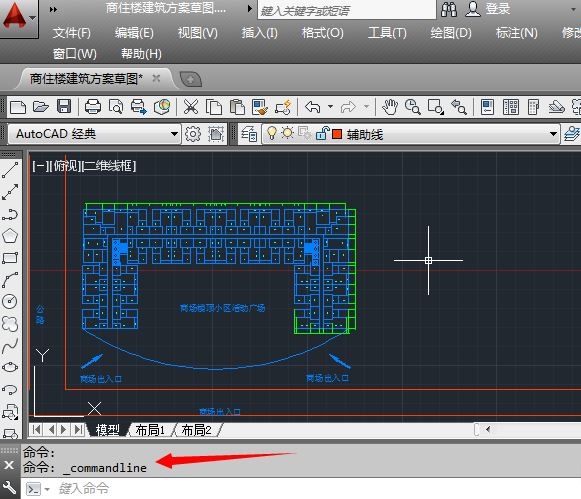The height and width of the screenshot is (499, 581).
Task: Click the Paste clipboard icon
Action: pyautogui.click(x=237, y=107)
